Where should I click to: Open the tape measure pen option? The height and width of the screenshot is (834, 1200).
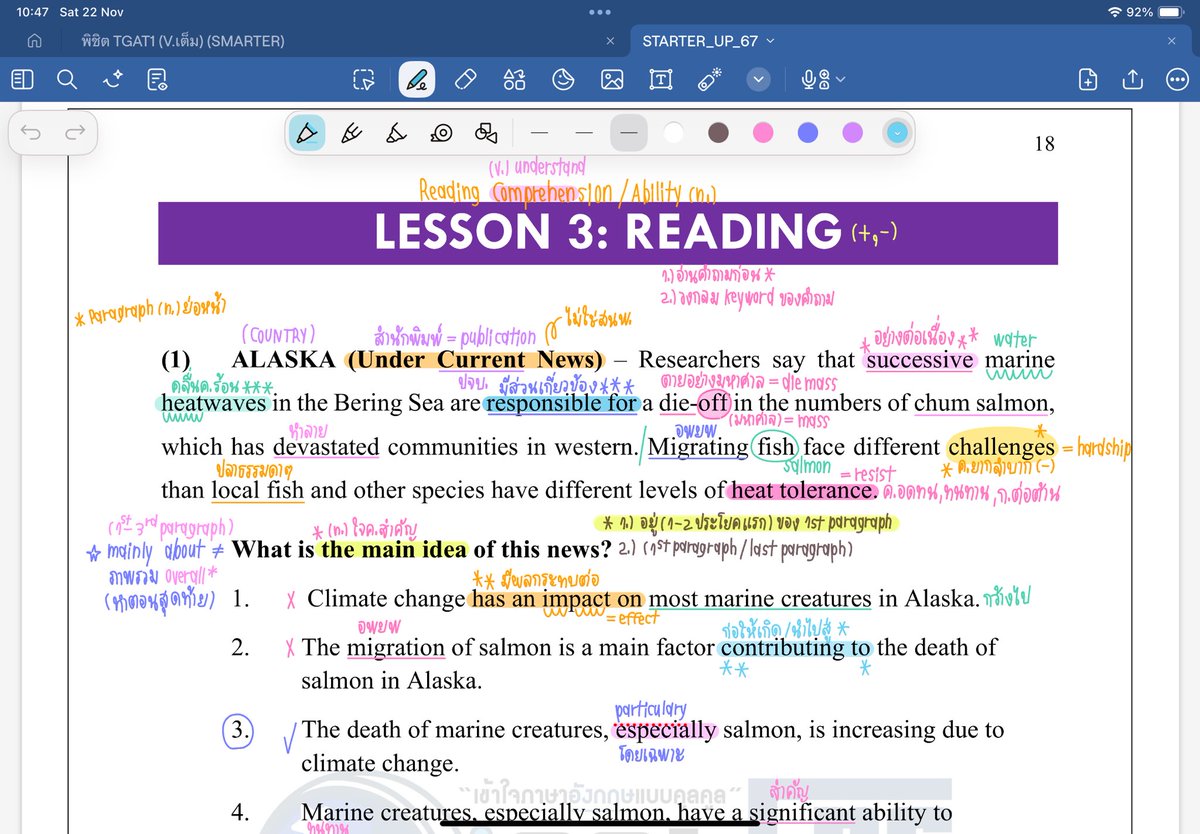[441, 133]
